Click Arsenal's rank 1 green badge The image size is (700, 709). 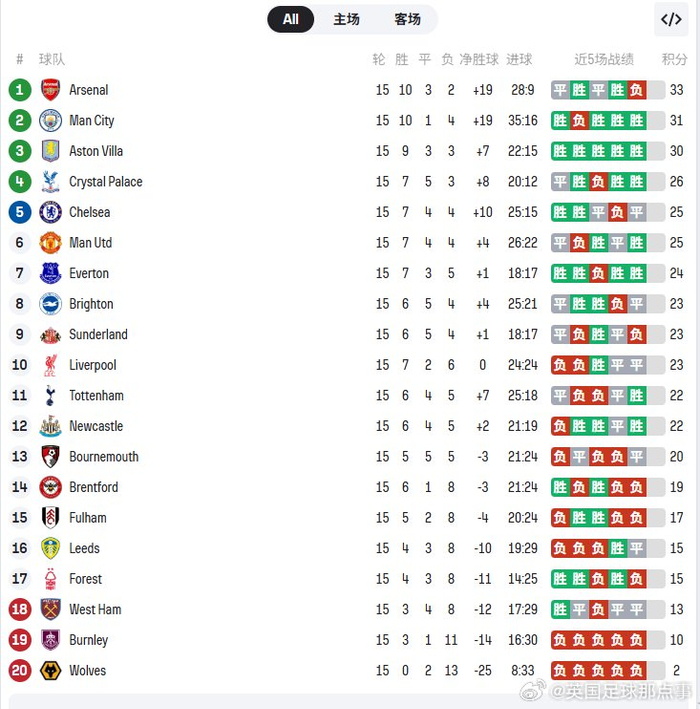[20, 90]
